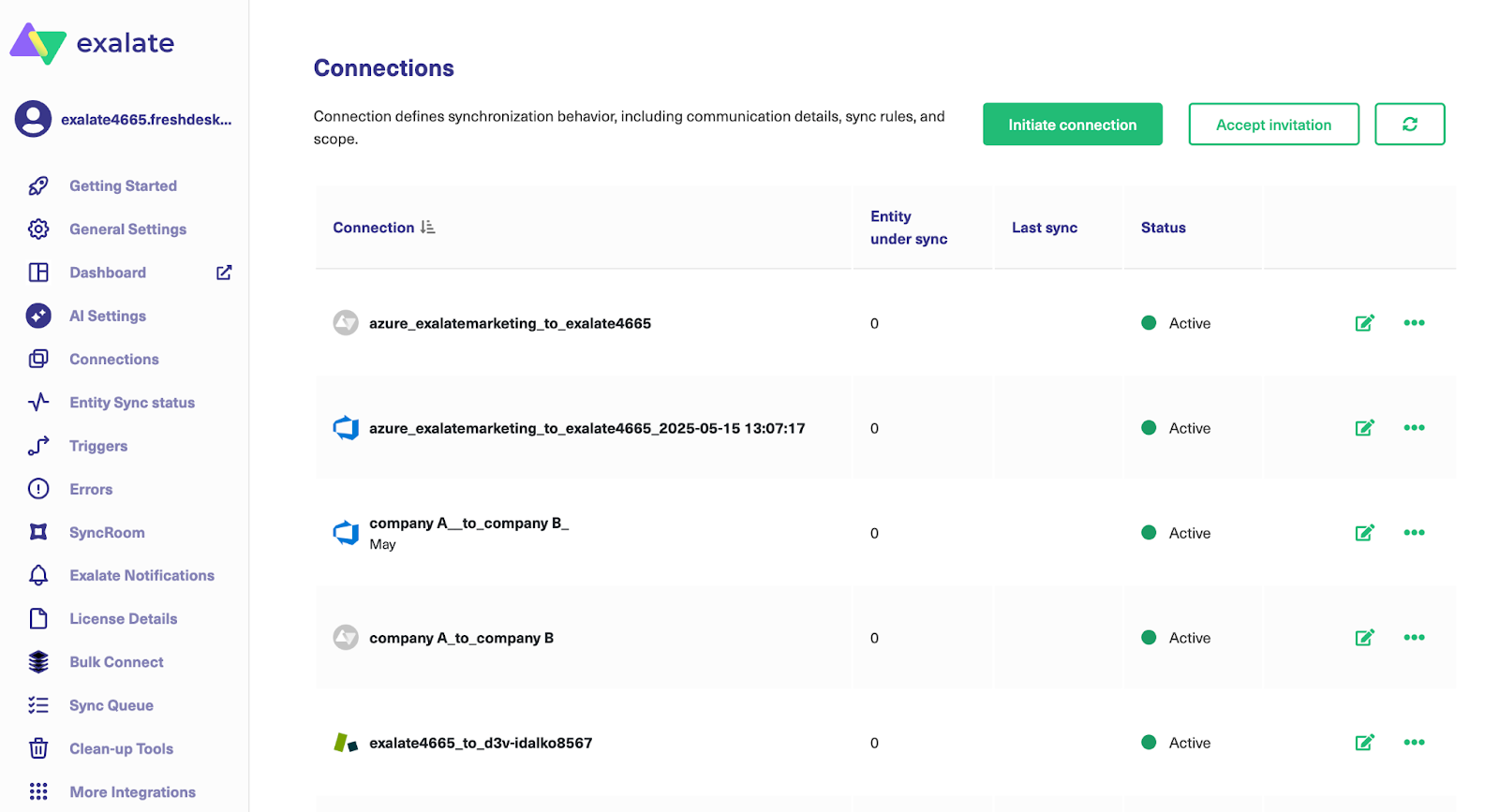1499x812 pixels.
Task: Open Getting Started page
Action: [x=124, y=185]
